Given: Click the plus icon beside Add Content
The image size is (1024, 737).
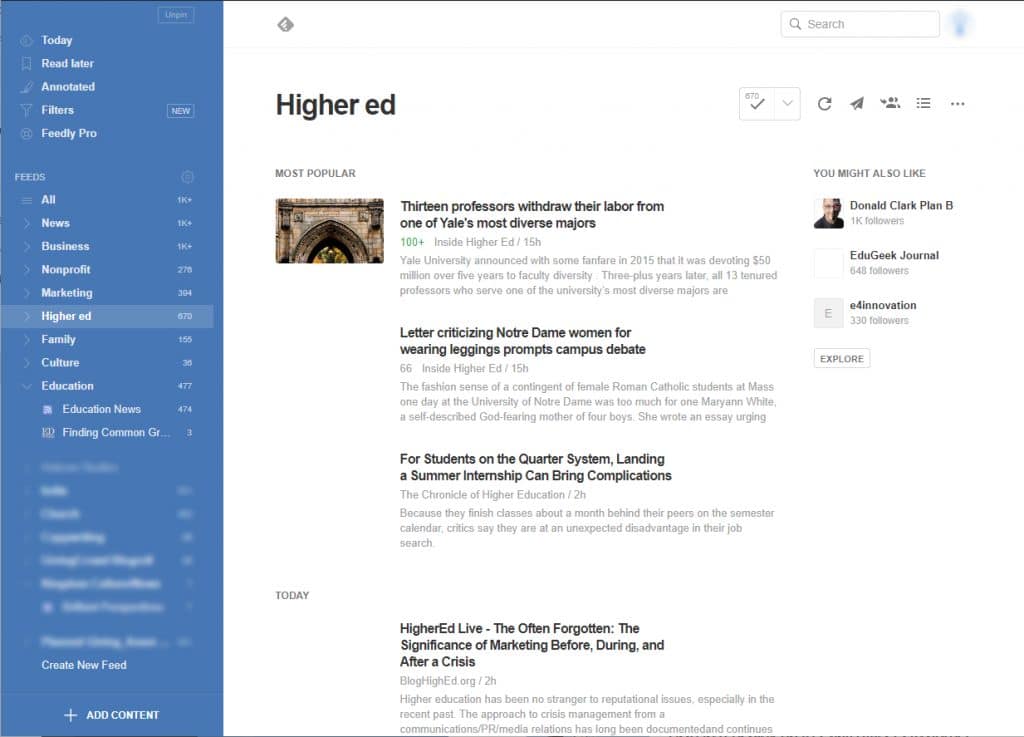Looking at the screenshot, I should (71, 715).
